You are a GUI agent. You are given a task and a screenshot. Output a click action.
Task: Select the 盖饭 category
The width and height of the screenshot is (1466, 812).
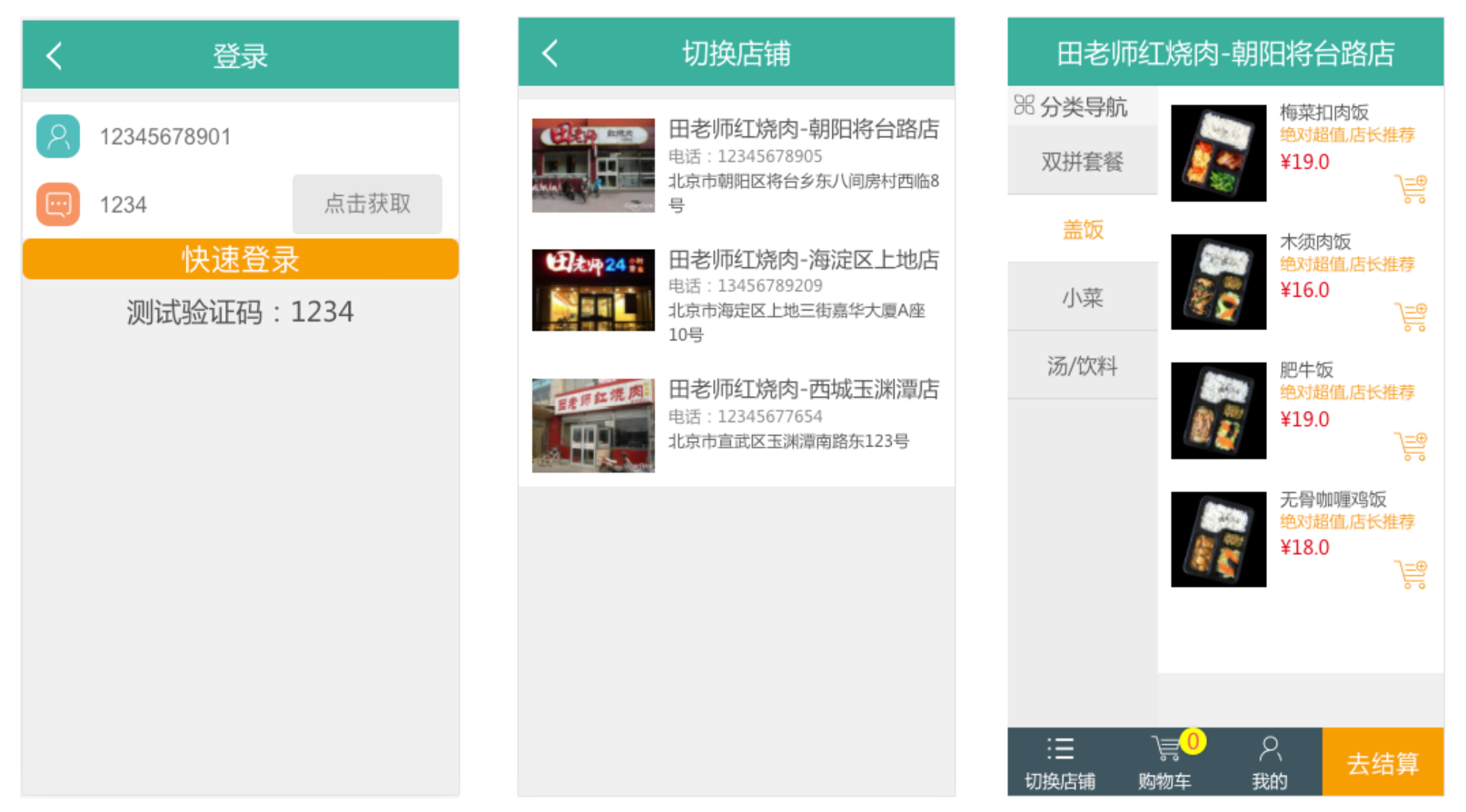(1083, 230)
